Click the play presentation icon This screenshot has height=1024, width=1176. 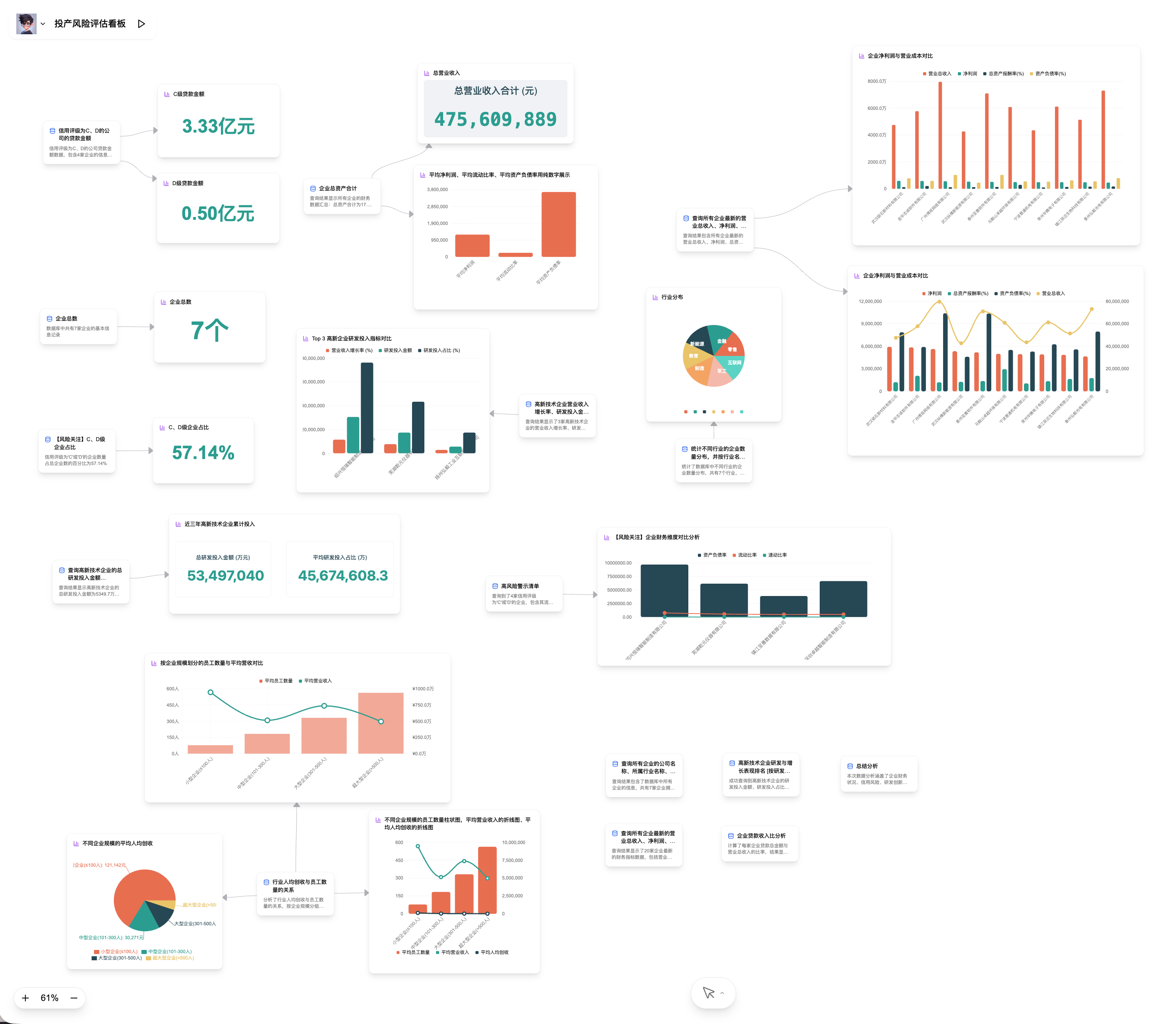(141, 23)
